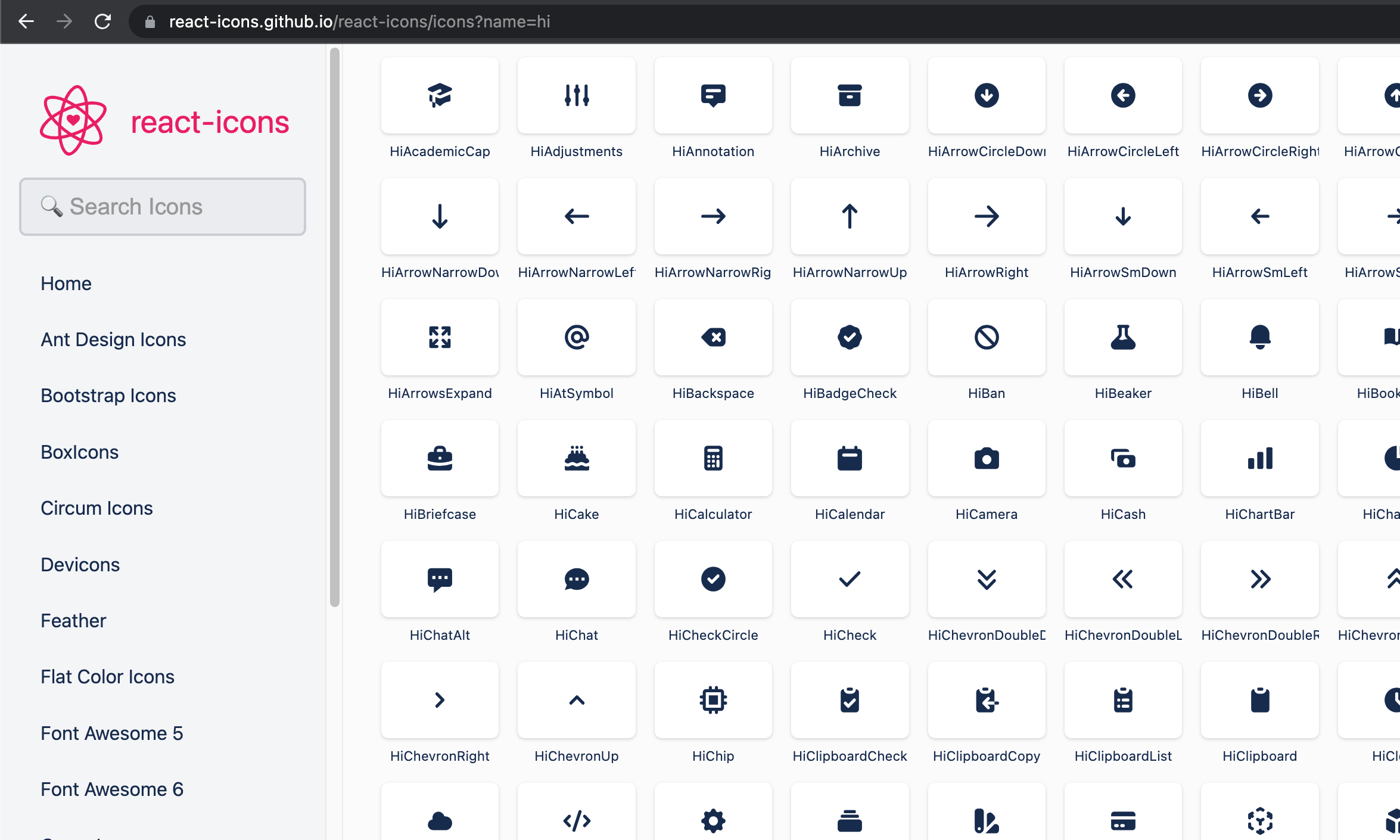The image size is (1400, 840).
Task: Click the HiBan prohibited icon
Action: pyautogui.click(x=987, y=337)
